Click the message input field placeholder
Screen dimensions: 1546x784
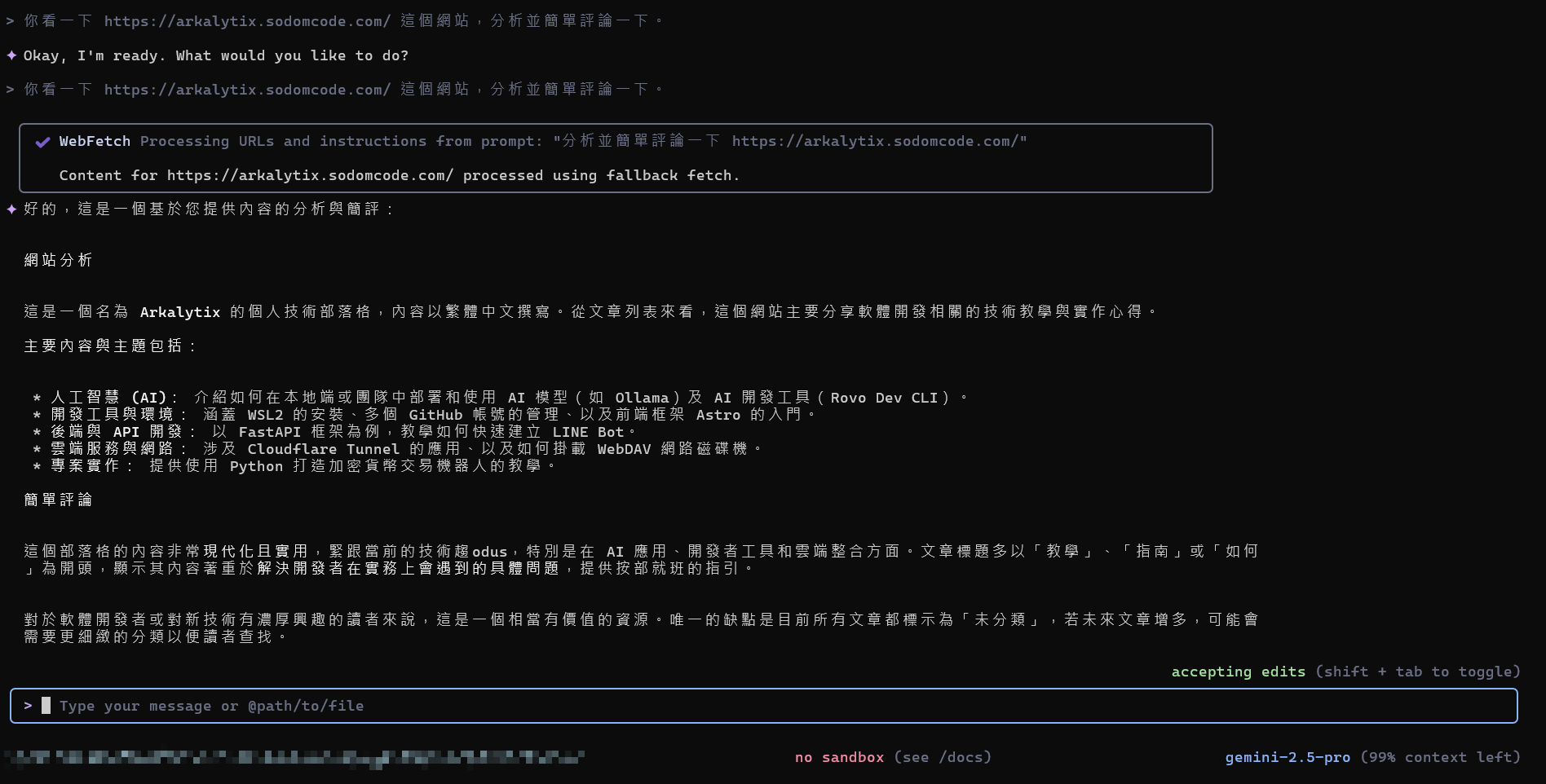[211, 706]
